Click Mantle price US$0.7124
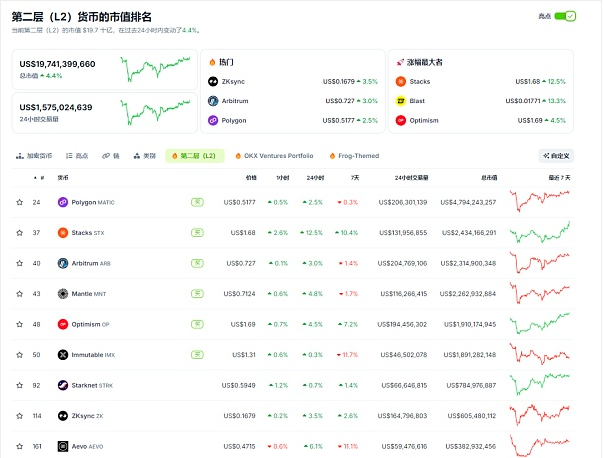This screenshot has height=458, width=604. pyautogui.click(x=240, y=294)
